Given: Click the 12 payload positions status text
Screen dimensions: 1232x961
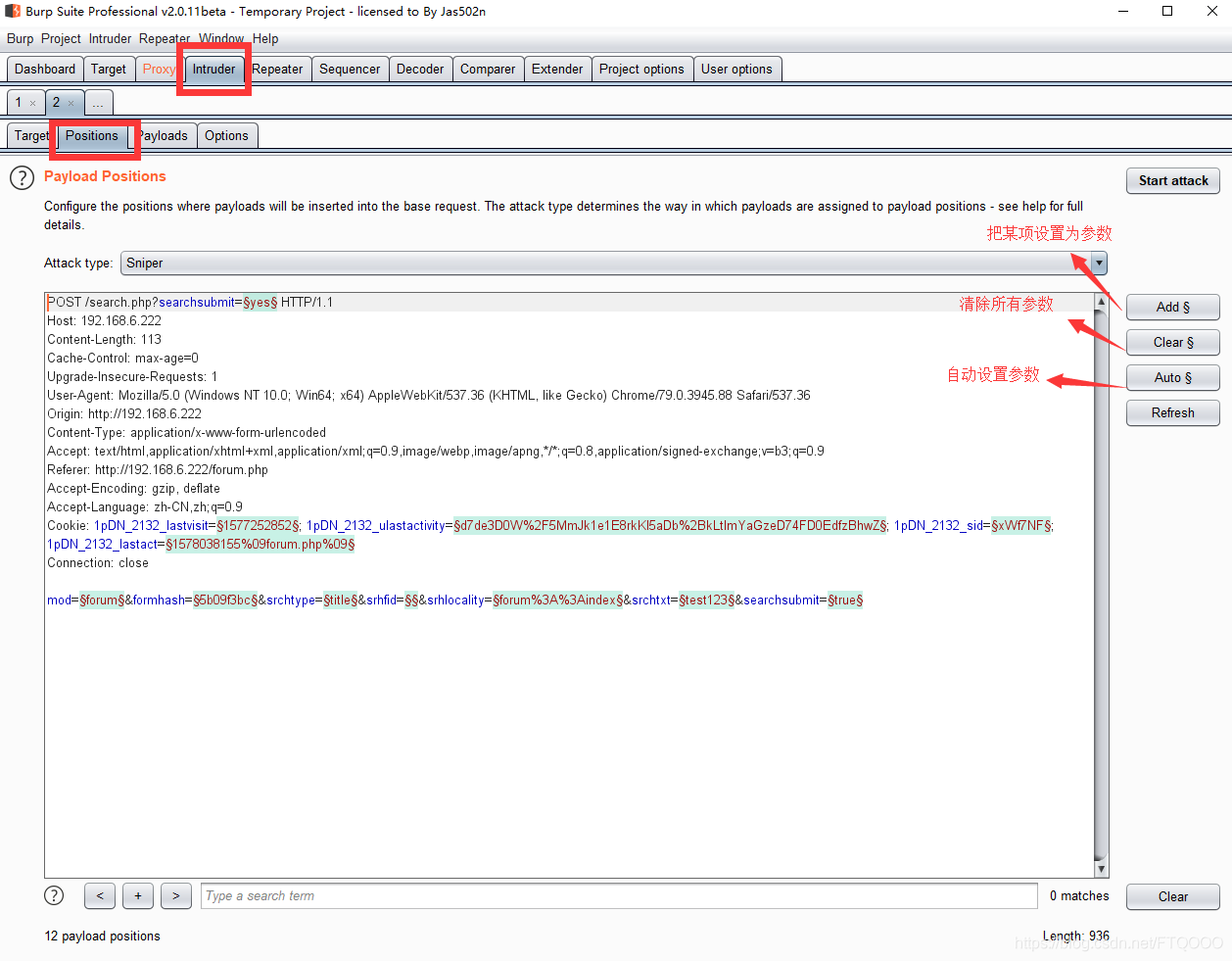Looking at the screenshot, I should click(102, 936).
